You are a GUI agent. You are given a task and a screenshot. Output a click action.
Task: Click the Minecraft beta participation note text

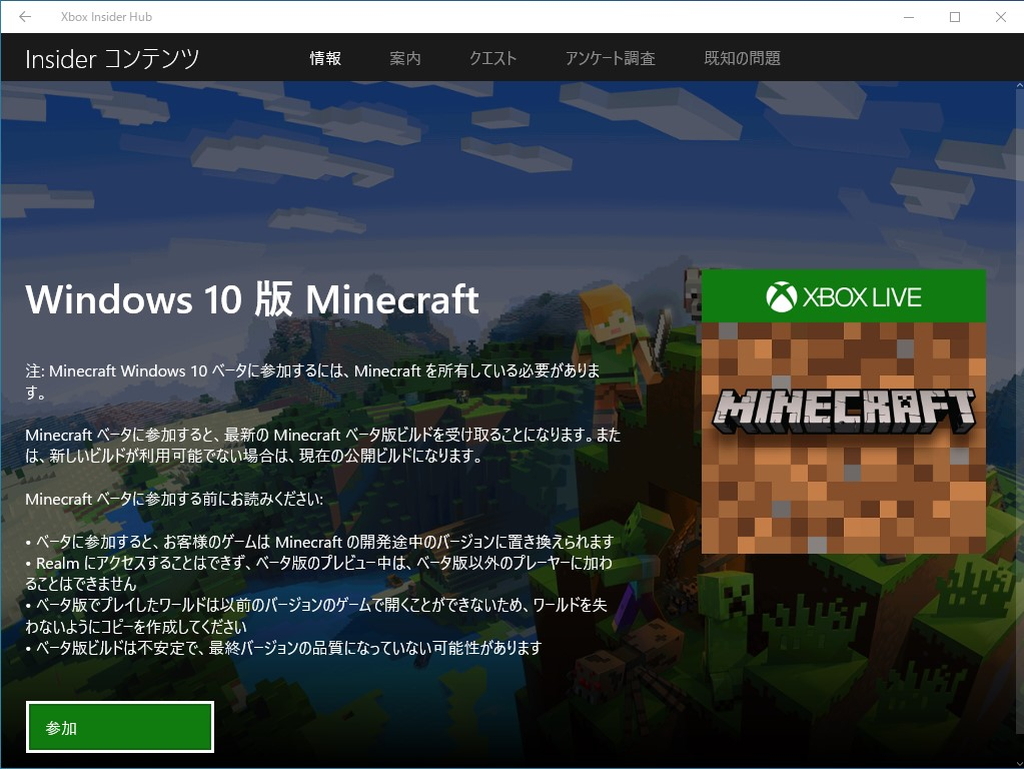point(300,378)
